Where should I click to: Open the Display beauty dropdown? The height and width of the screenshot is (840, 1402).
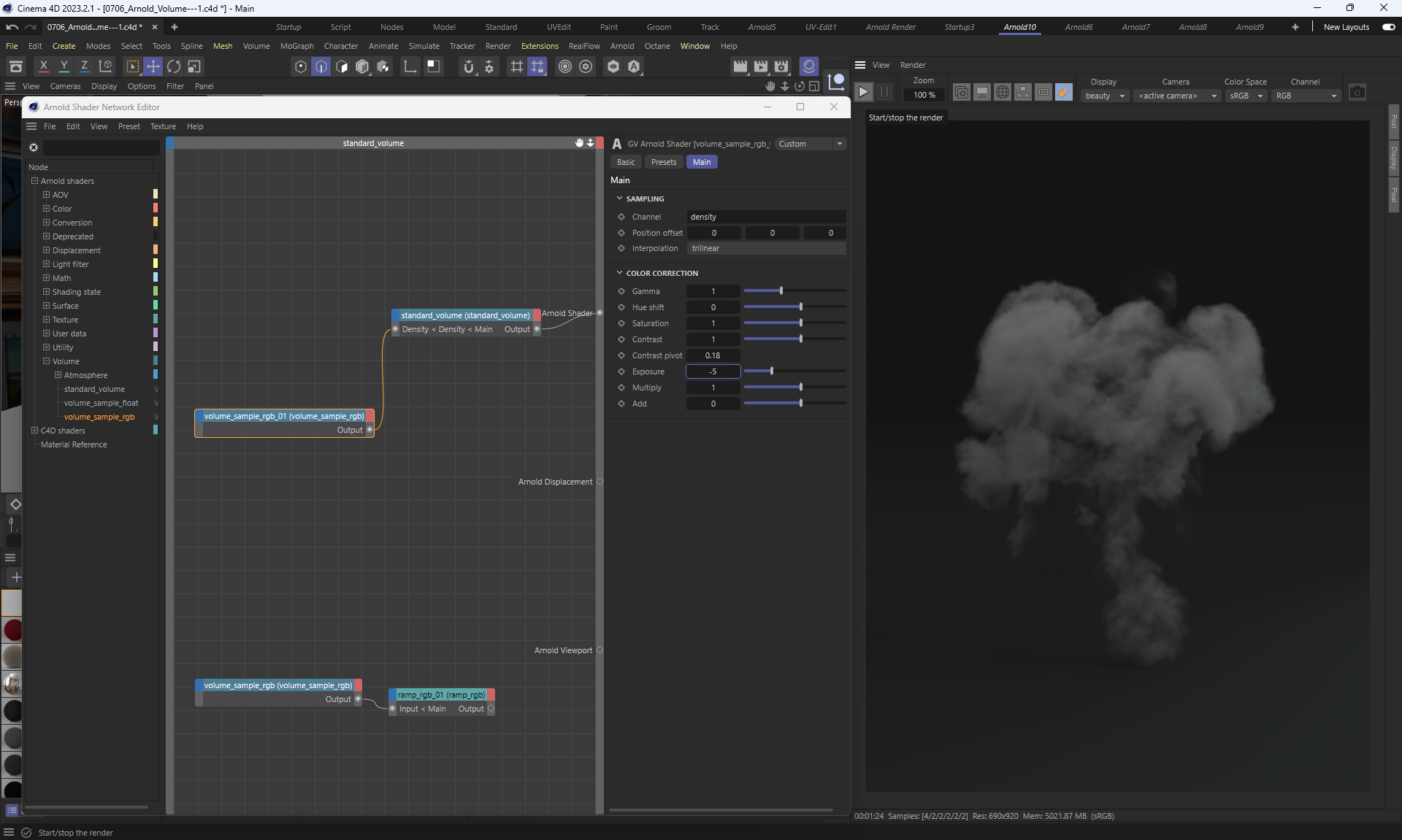click(1105, 96)
